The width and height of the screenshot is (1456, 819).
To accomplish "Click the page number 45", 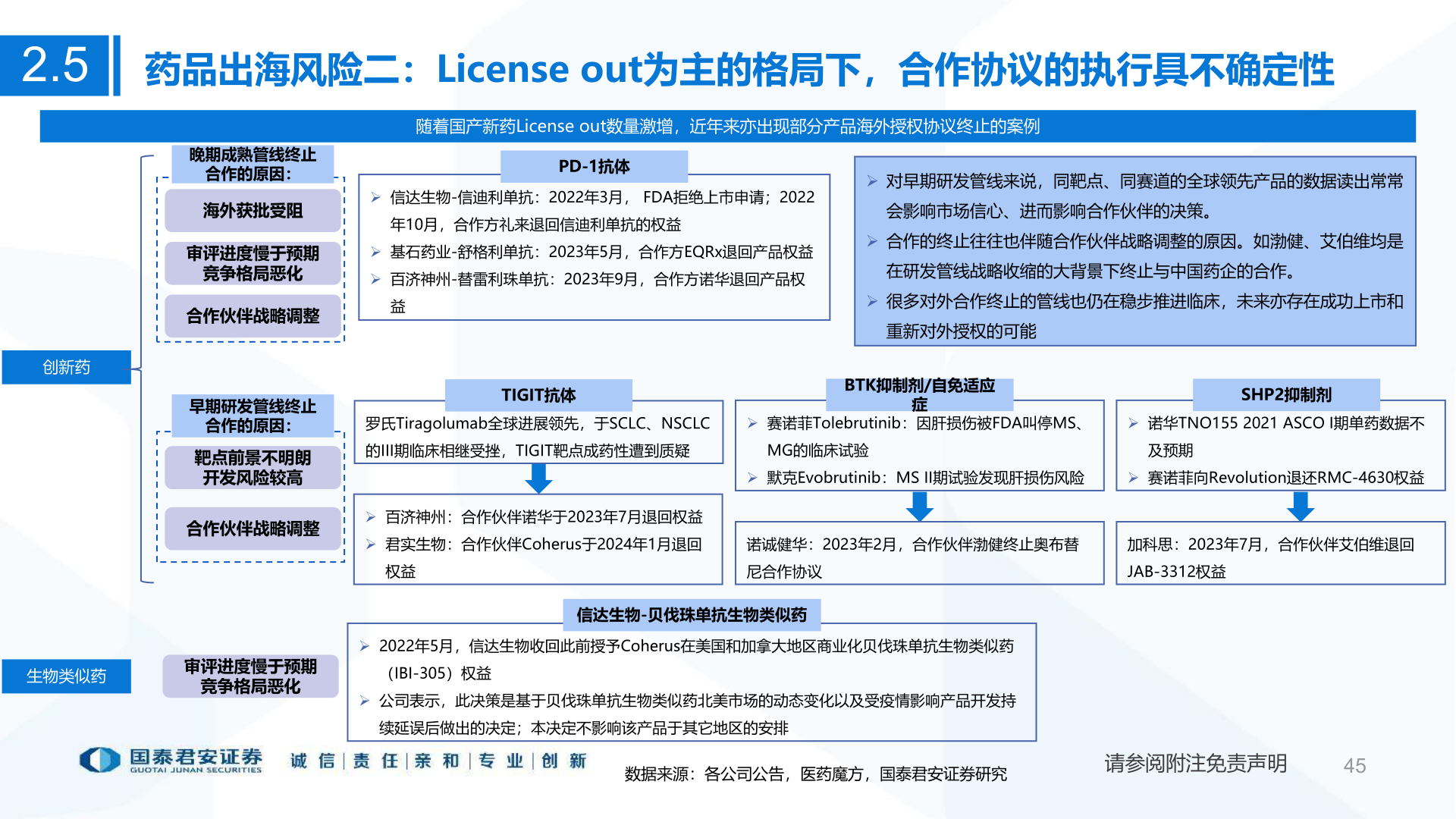I will [1354, 766].
